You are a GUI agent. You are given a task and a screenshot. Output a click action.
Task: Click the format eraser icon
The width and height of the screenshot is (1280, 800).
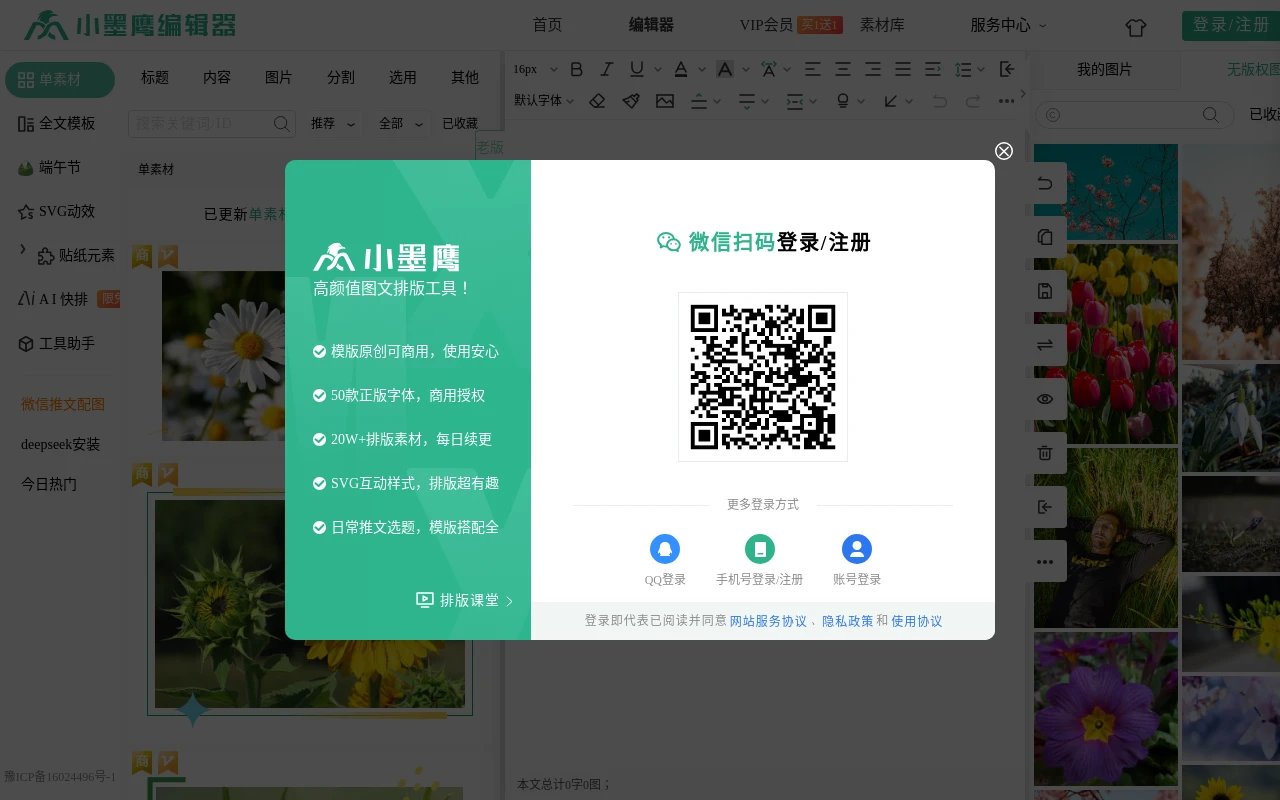click(x=598, y=100)
